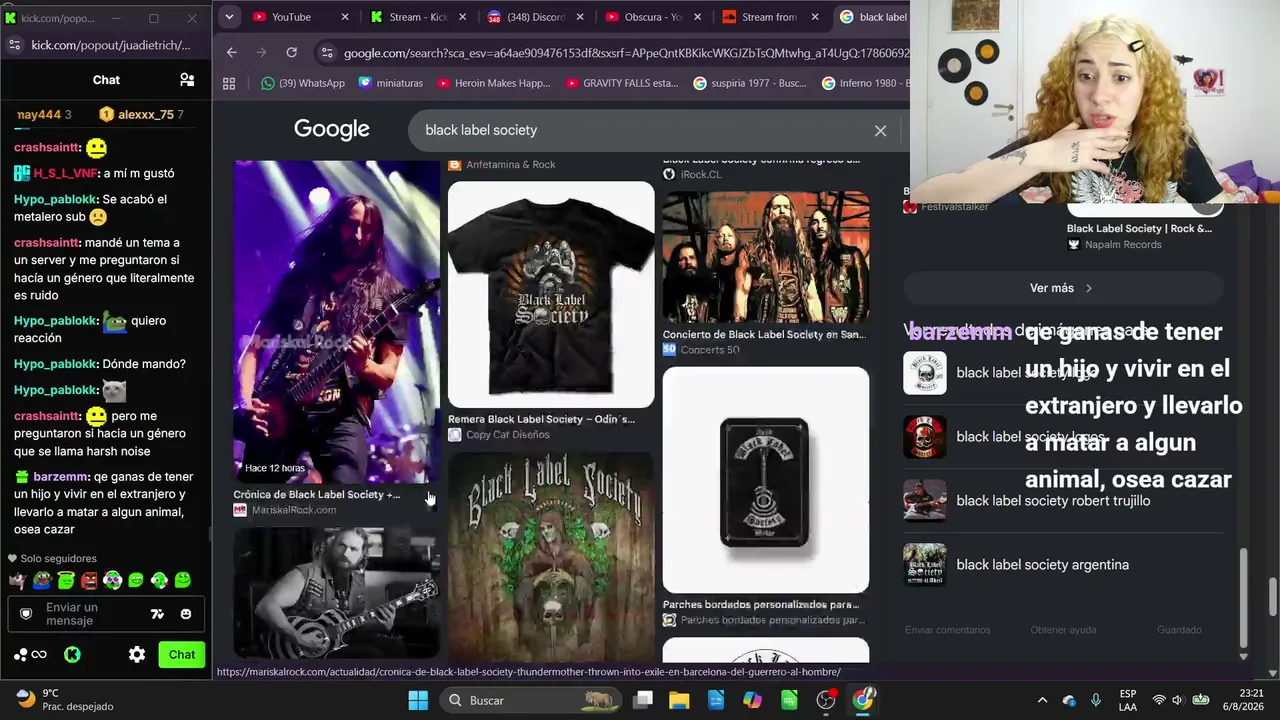
Task: Open Task View on the taskbar
Action: click(x=643, y=700)
